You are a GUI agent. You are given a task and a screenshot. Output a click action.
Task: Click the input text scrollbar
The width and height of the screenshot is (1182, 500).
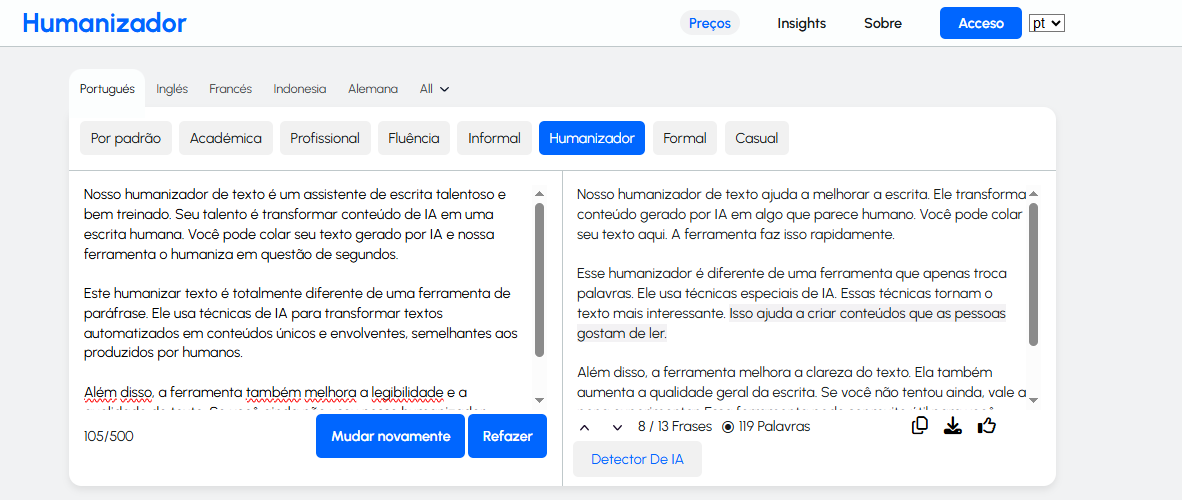coord(540,280)
